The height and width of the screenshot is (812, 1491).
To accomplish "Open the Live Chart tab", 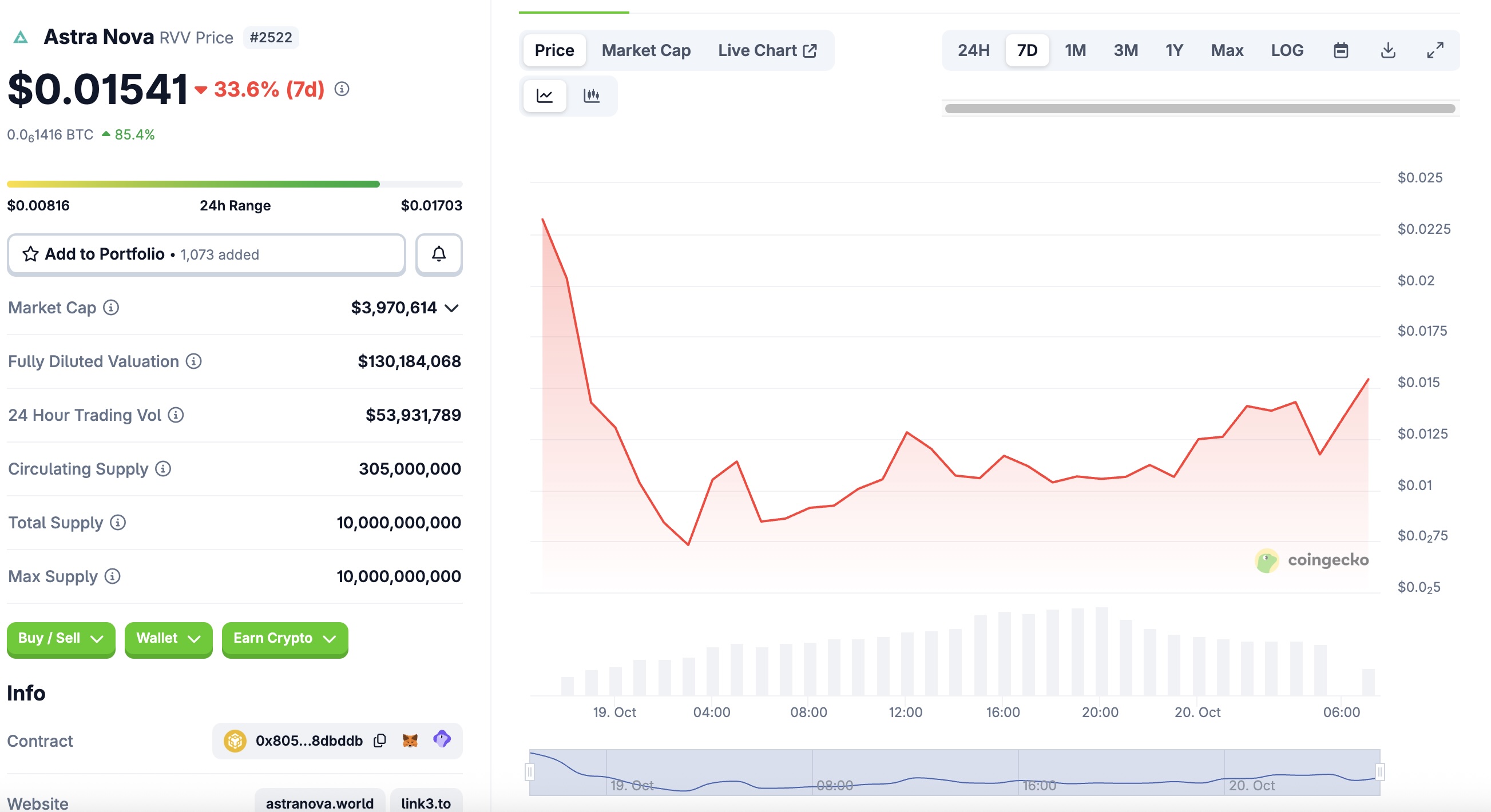I will coord(767,50).
